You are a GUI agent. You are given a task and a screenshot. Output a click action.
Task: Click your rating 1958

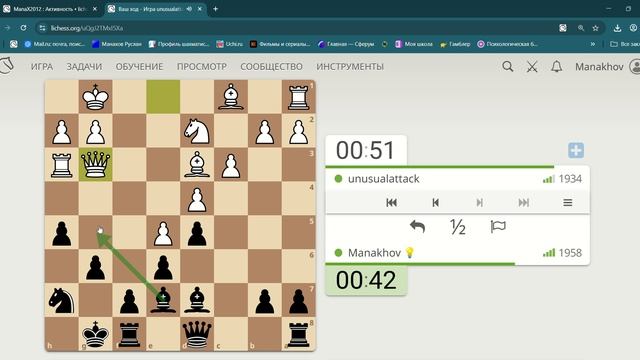570,253
